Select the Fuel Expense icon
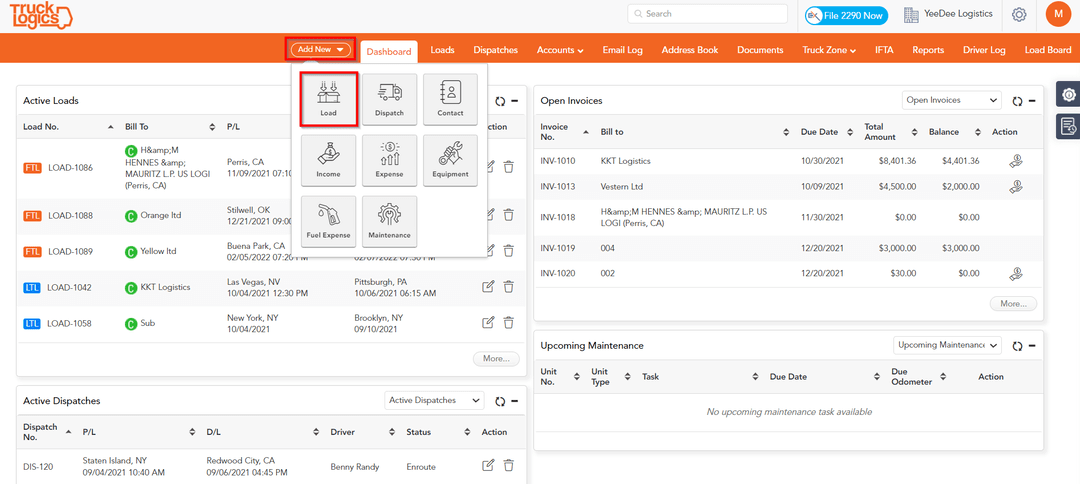The width and height of the screenshot is (1080, 484). click(328, 221)
